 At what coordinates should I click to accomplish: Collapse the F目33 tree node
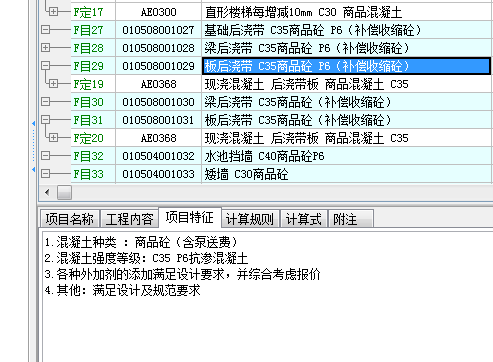click(x=45, y=174)
